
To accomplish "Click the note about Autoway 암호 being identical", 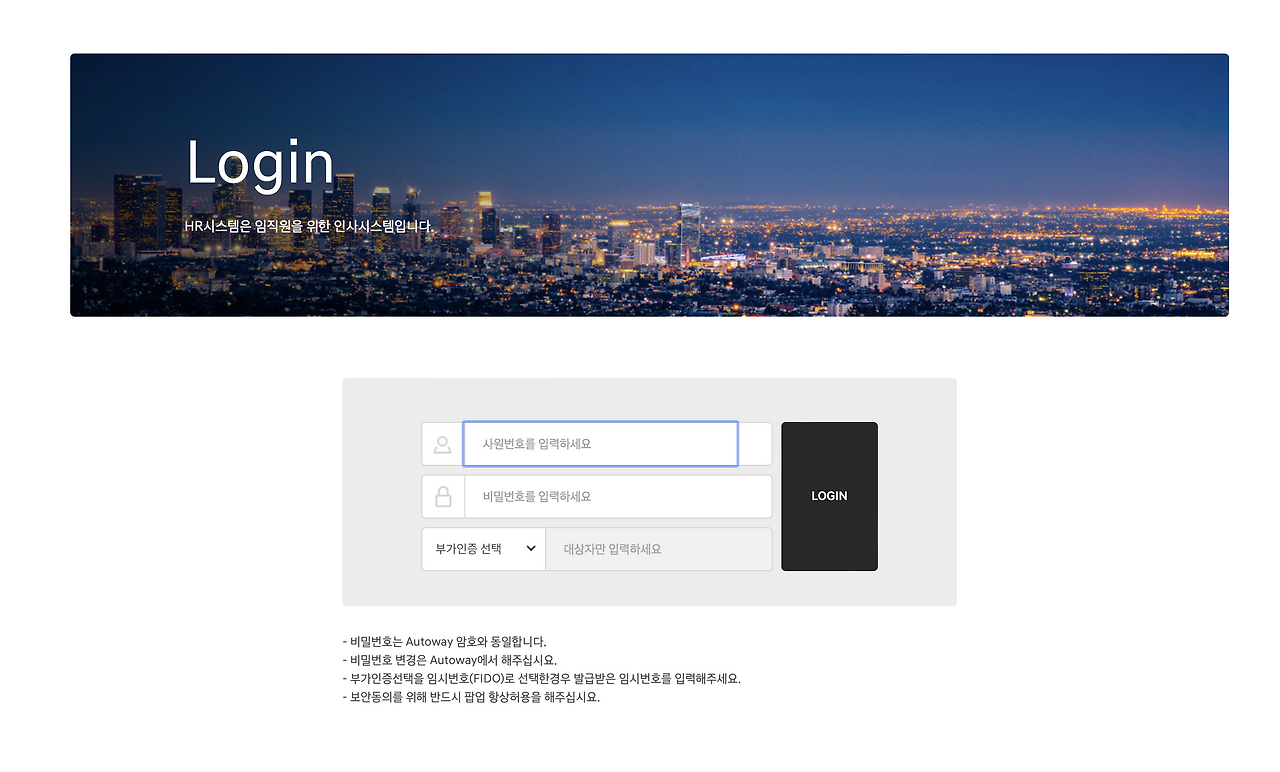I will 447,641.
